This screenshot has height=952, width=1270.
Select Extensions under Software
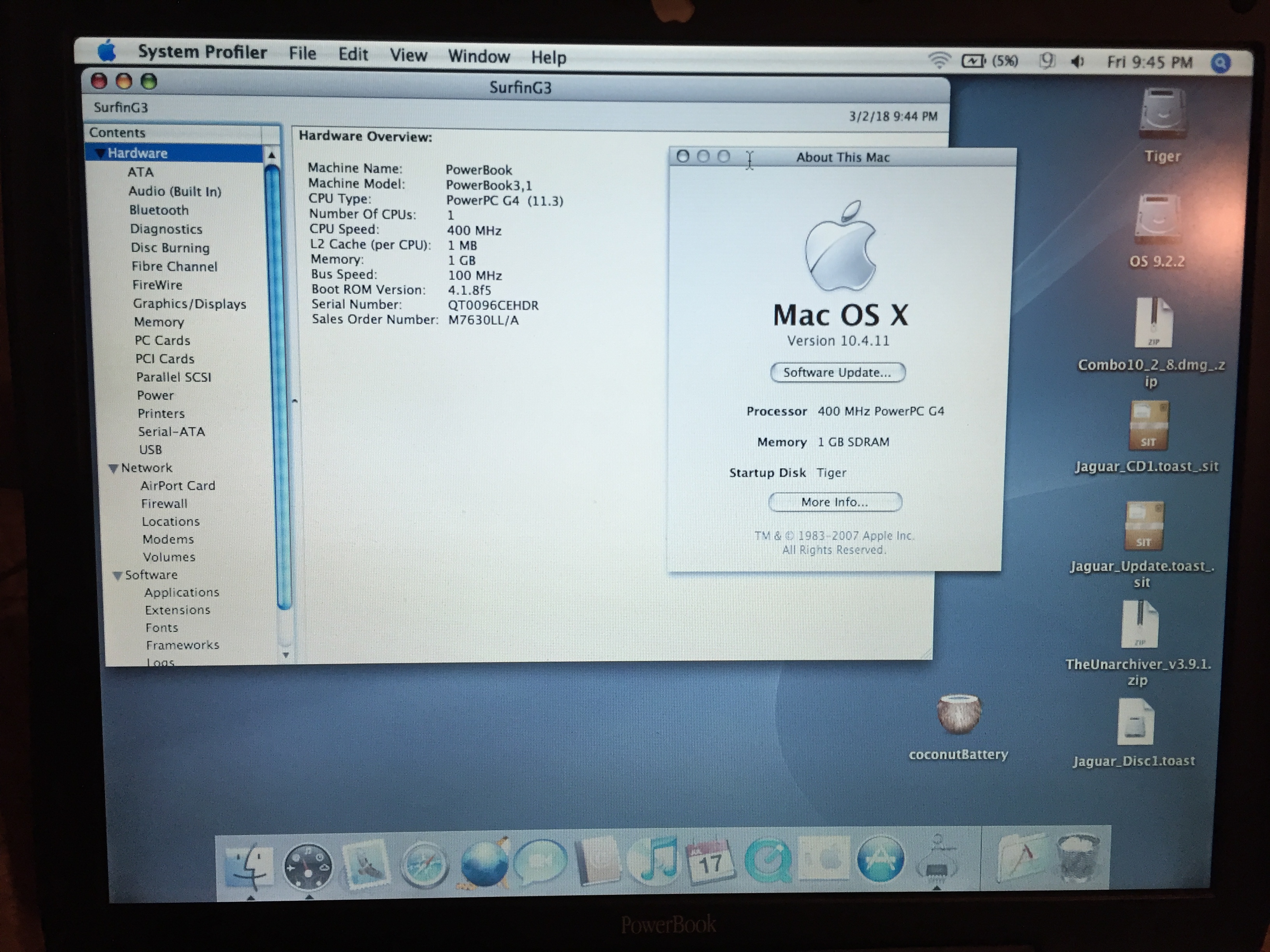point(177,610)
